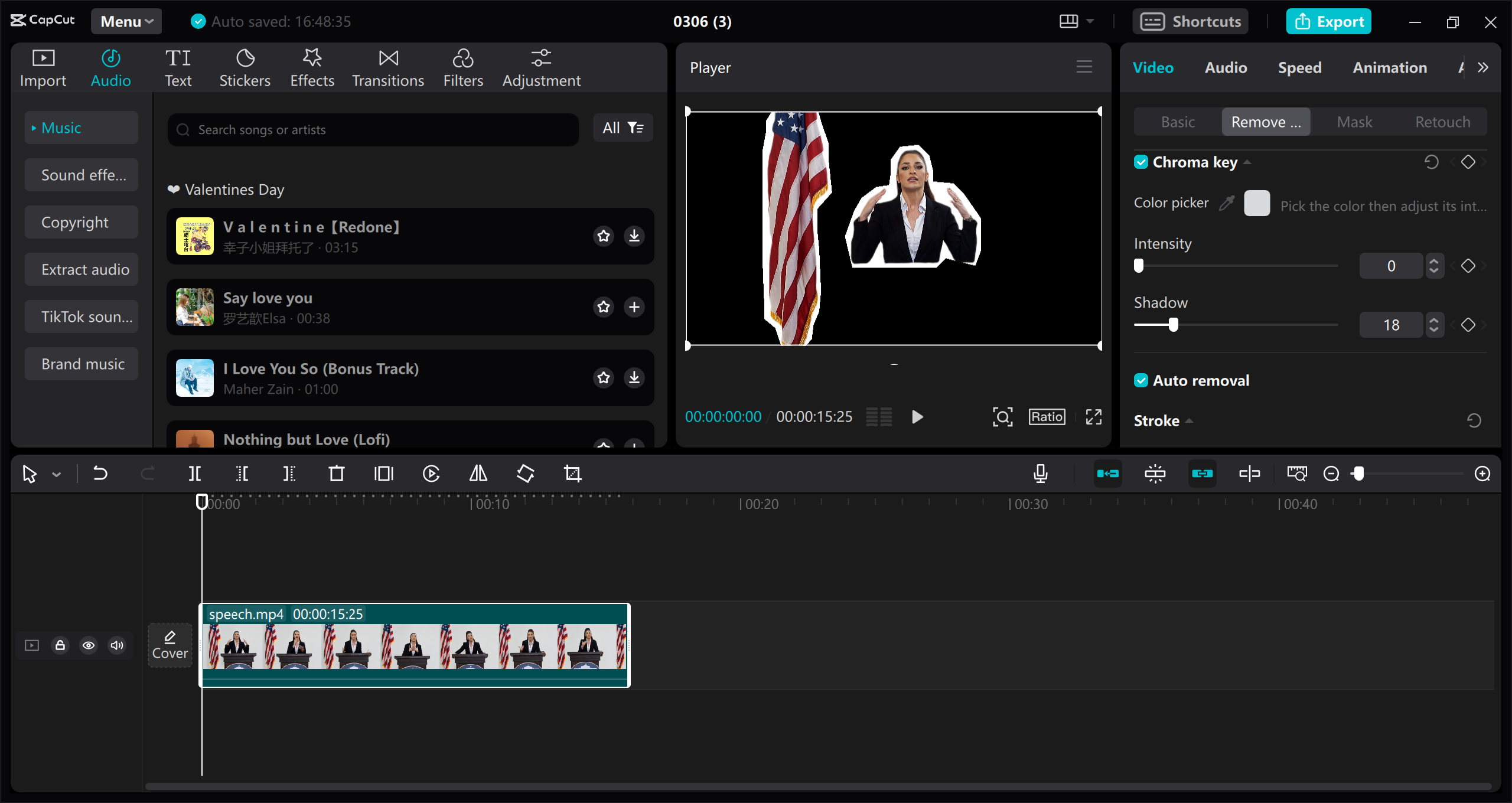Pick a color with the Chroma key eyedropper
This screenshot has height=803, width=1512.
coord(1227,203)
